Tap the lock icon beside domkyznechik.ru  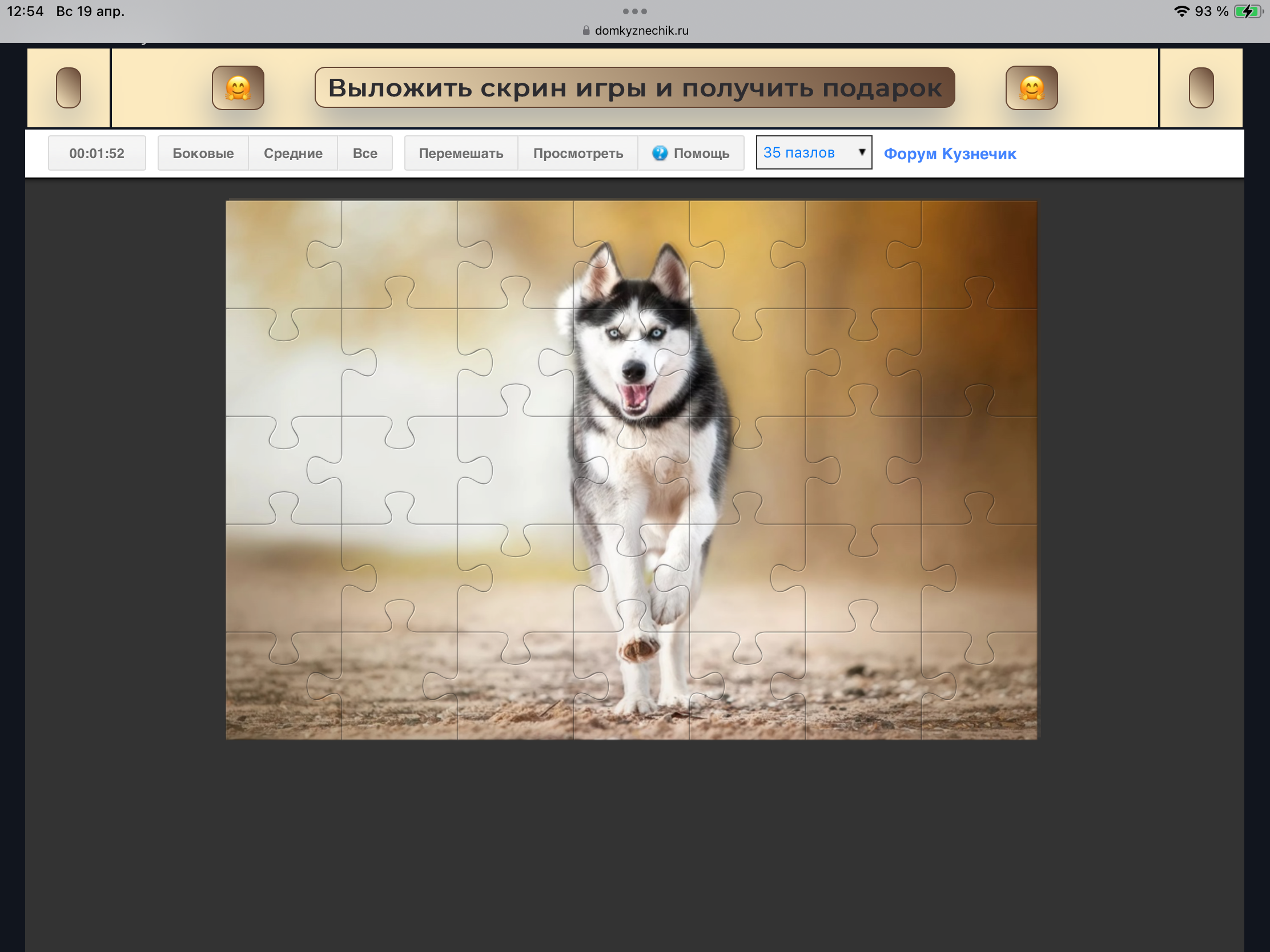point(586,30)
